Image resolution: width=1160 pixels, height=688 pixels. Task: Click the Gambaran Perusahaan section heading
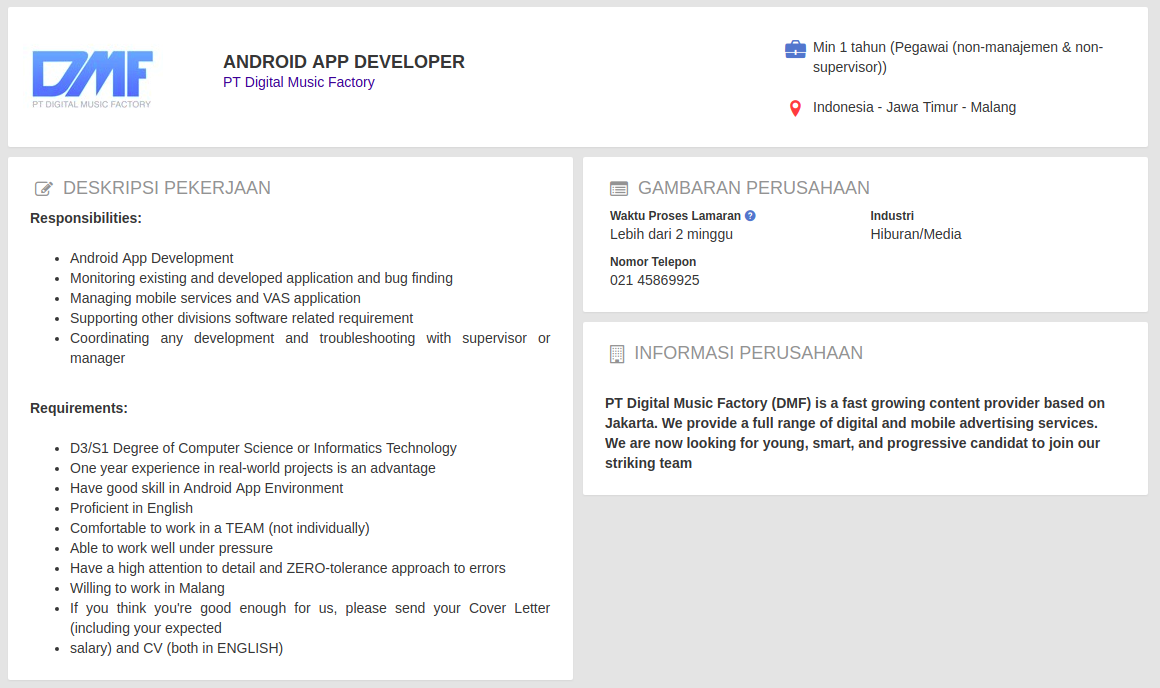pyautogui.click(x=753, y=188)
